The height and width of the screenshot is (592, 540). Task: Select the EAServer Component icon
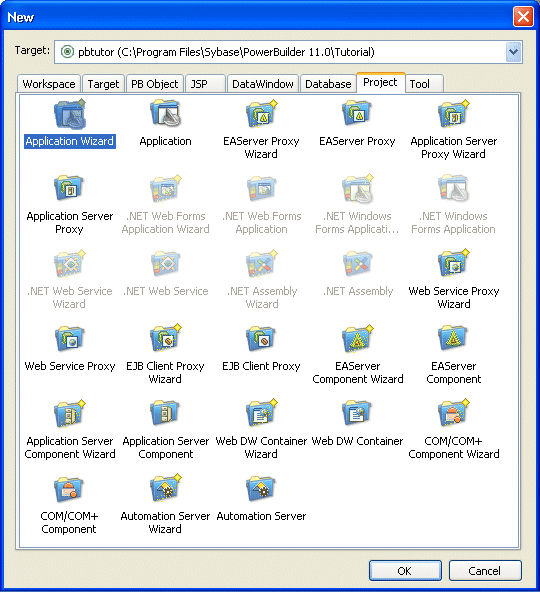tap(454, 338)
